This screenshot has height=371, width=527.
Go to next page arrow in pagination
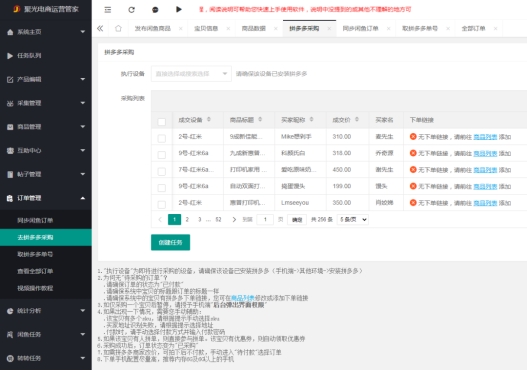click(x=234, y=220)
